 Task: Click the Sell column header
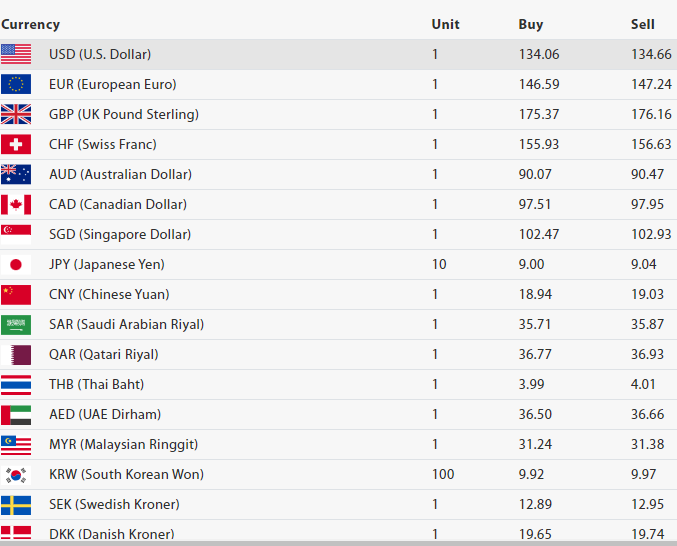point(643,24)
